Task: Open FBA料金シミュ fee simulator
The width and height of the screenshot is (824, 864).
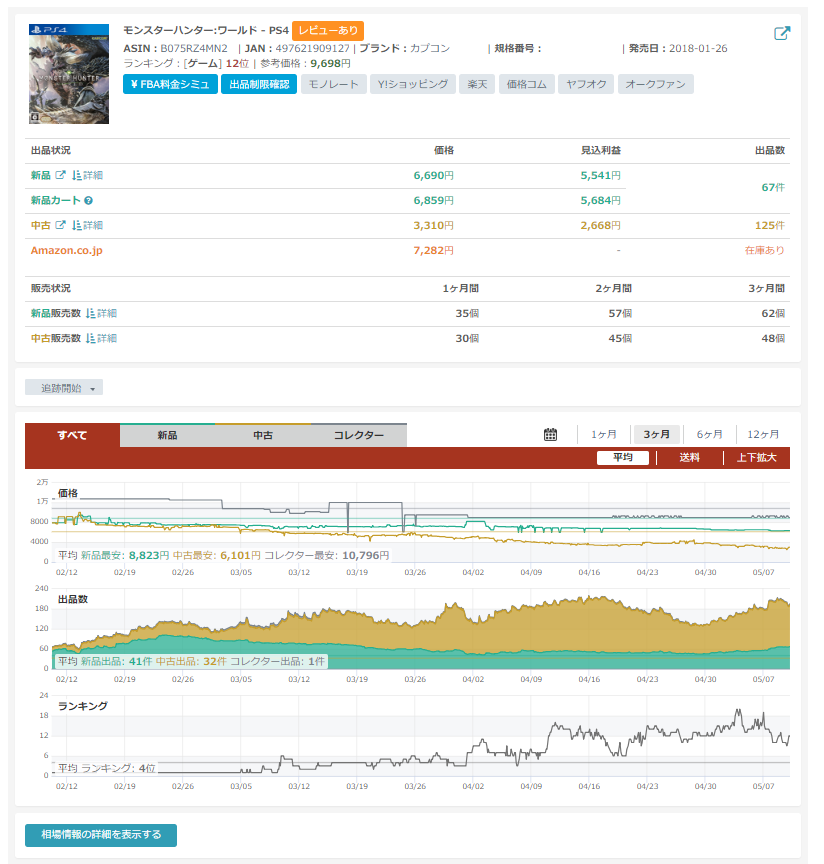Action: pos(170,84)
